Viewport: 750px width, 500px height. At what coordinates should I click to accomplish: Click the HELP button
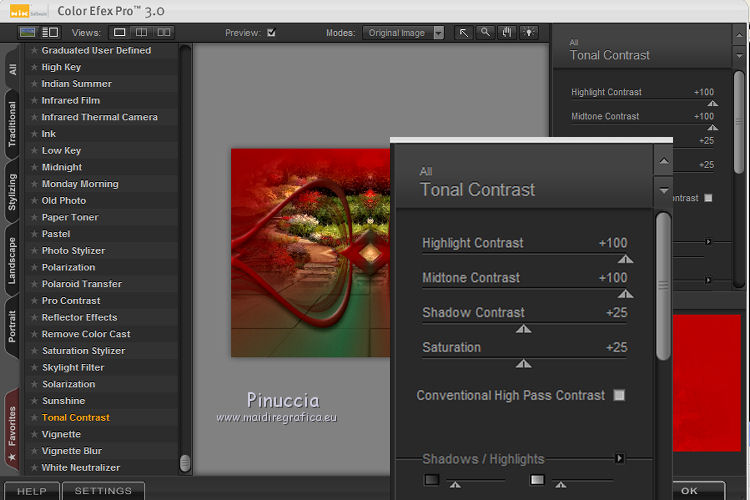(31, 491)
